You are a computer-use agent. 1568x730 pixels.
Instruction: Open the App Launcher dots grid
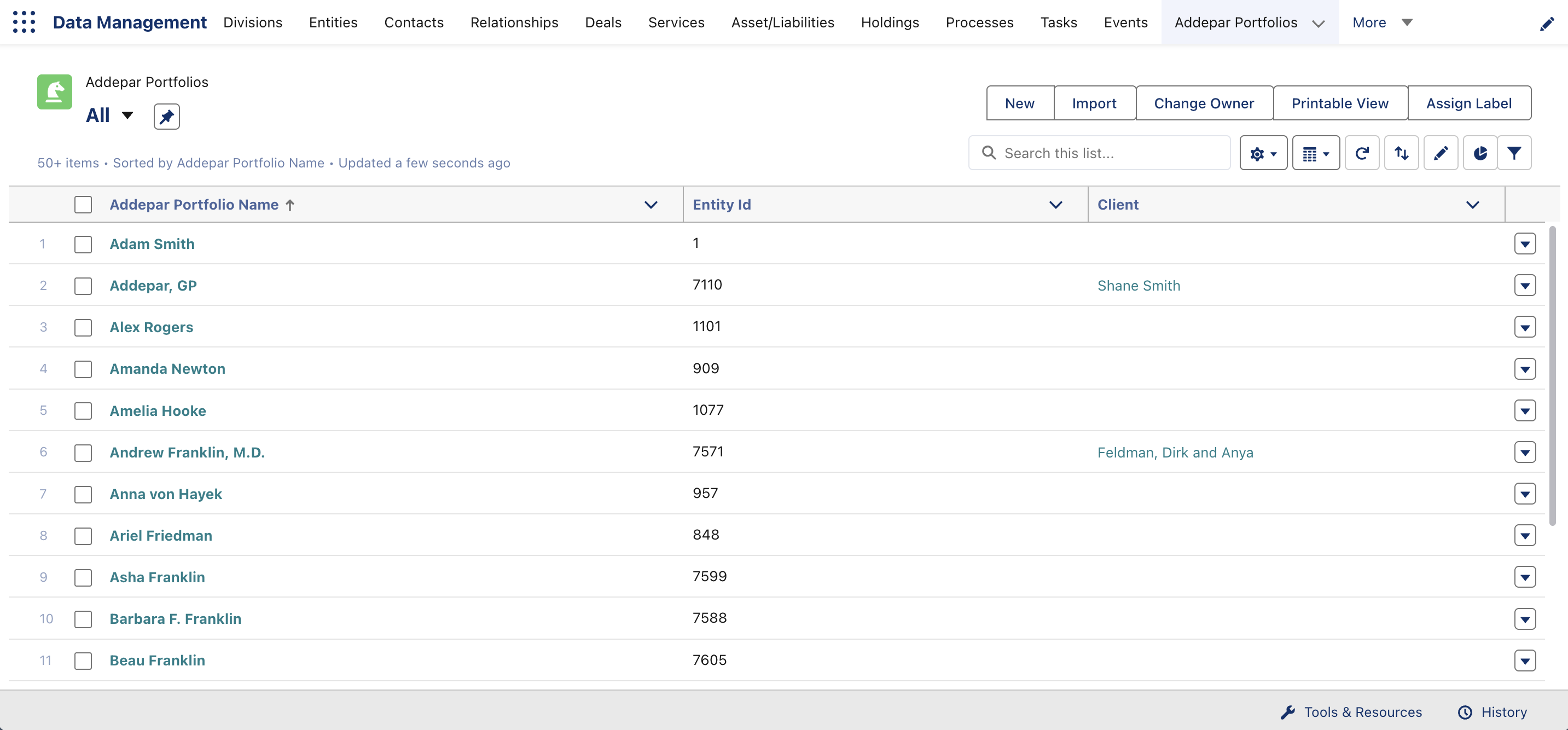pos(25,22)
